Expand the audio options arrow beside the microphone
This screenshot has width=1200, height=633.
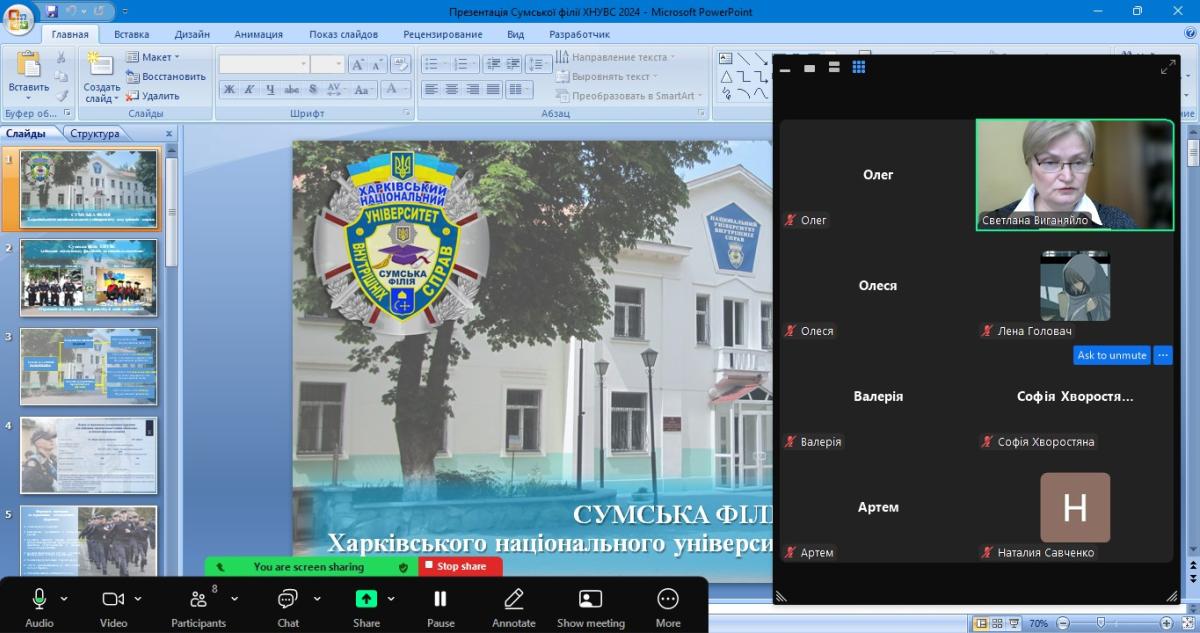(x=64, y=599)
